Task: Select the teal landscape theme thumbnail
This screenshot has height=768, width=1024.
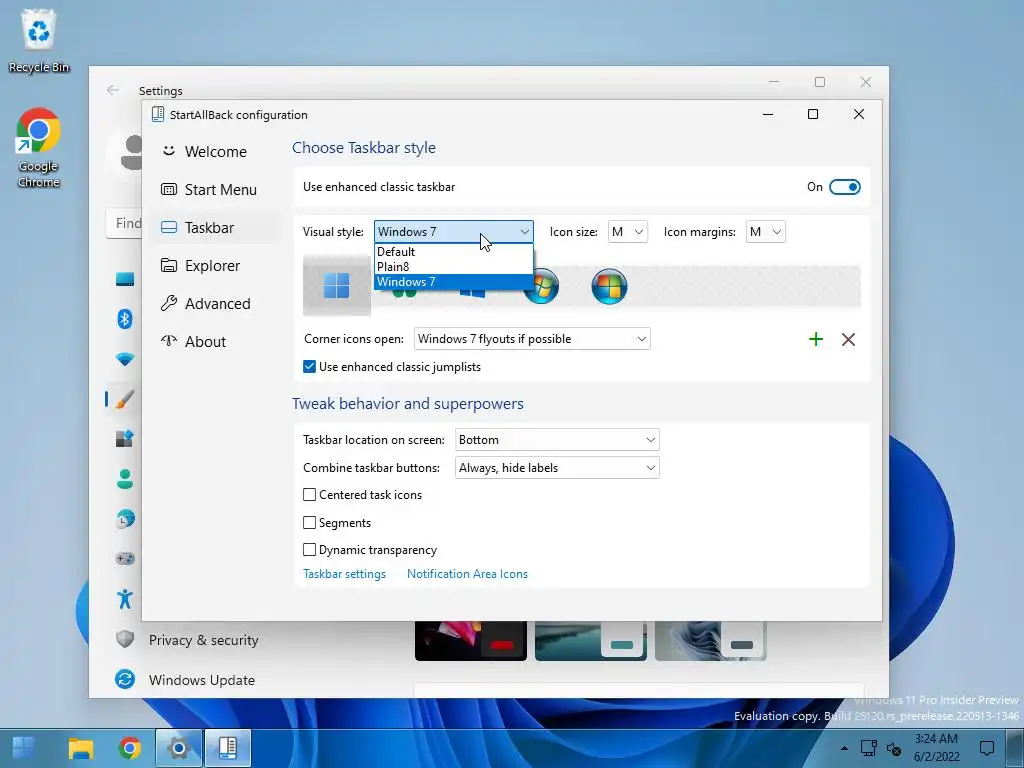Action: coord(590,641)
